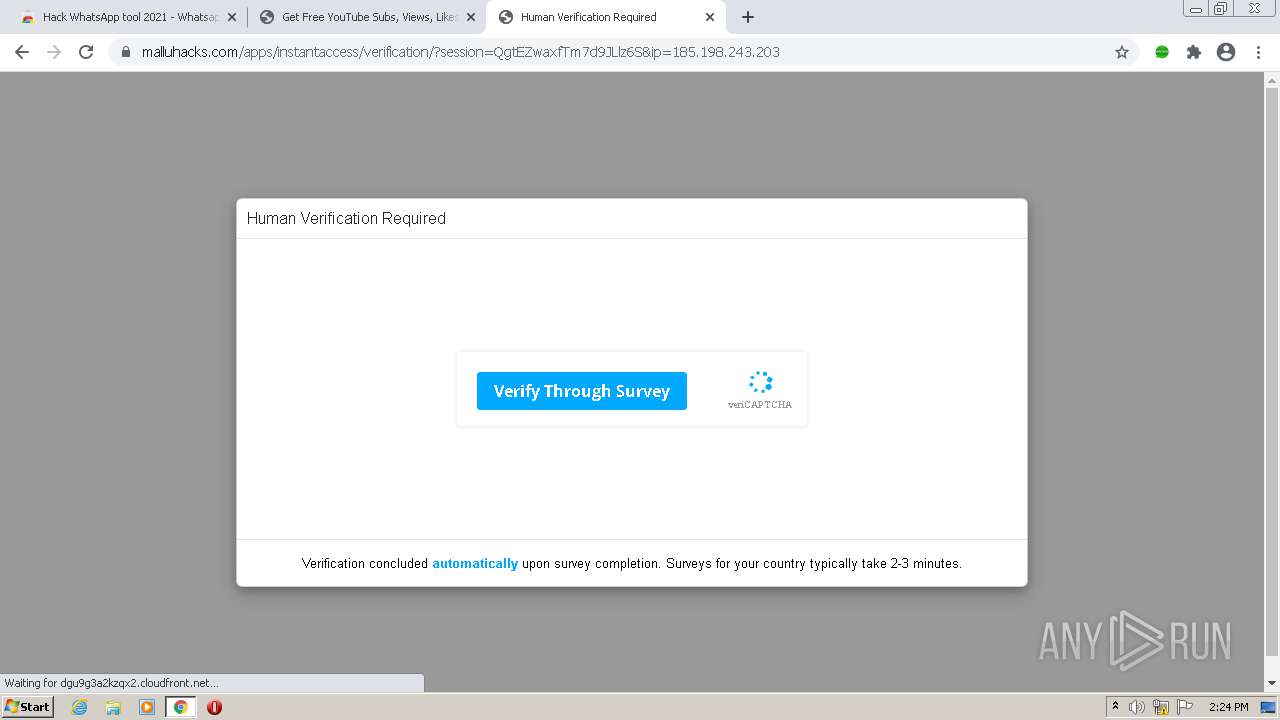
Task: Click the page scrollbar up arrow
Action: pos(1272,81)
